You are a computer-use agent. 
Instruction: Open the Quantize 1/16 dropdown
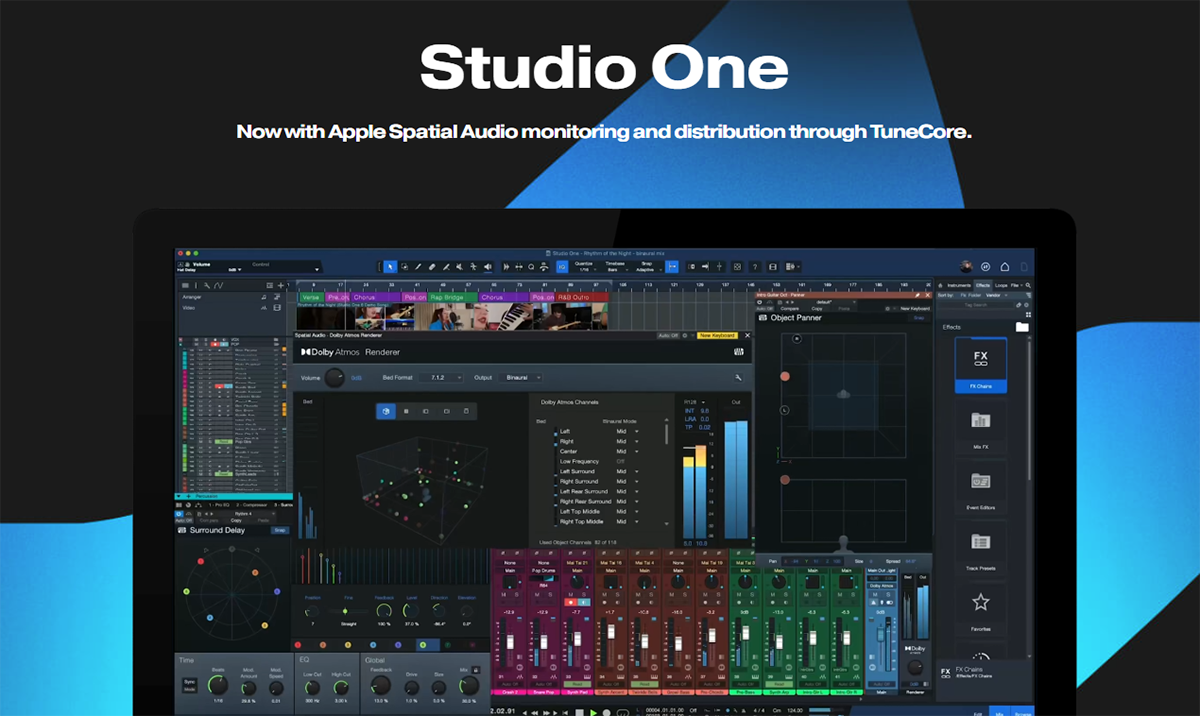coord(584,267)
